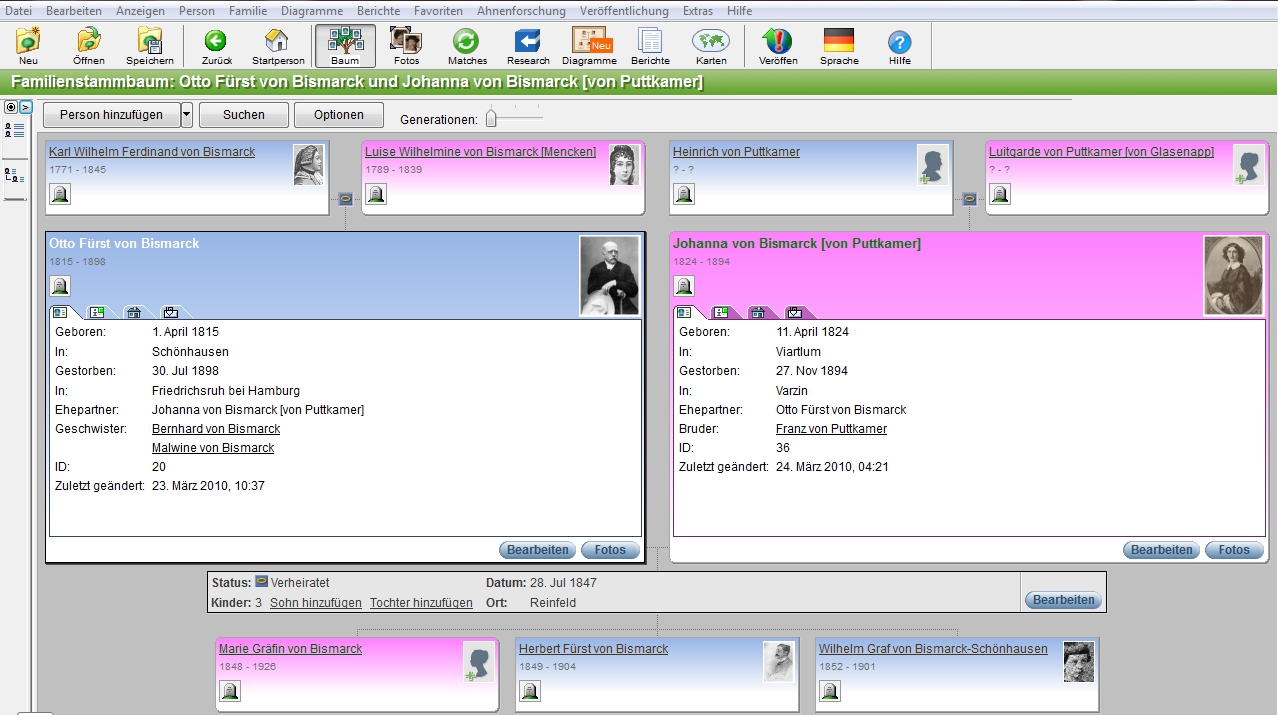The width and height of the screenshot is (1278, 715).
Task: Click Sprache German flag icon
Action: (839, 46)
